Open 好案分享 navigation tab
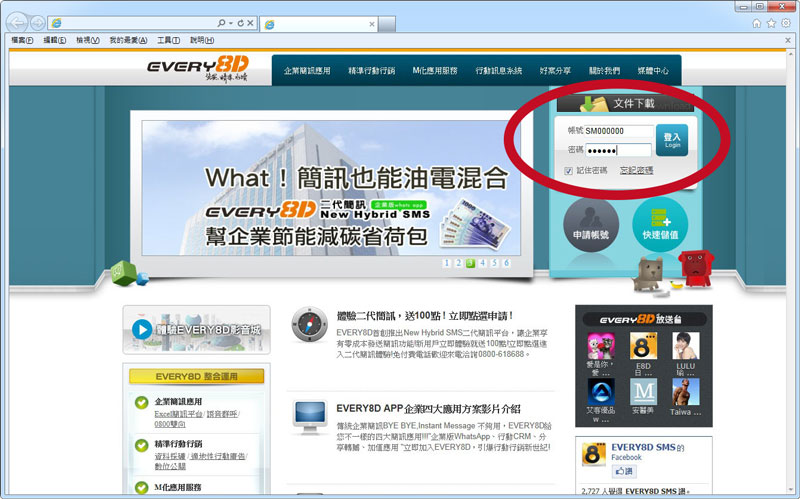This screenshot has width=800, height=499. (555, 71)
